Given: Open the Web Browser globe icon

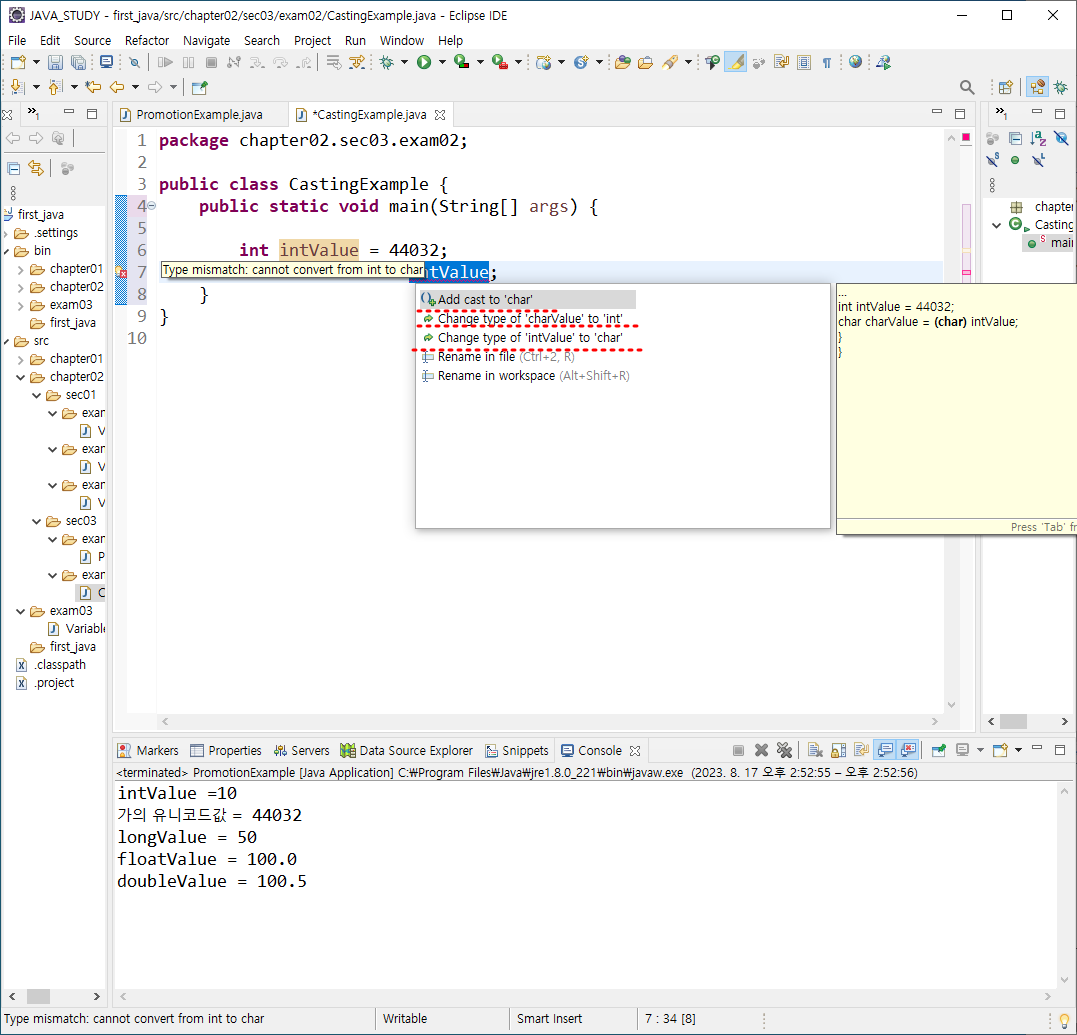Looking at the screenshot, I should 855,62.
